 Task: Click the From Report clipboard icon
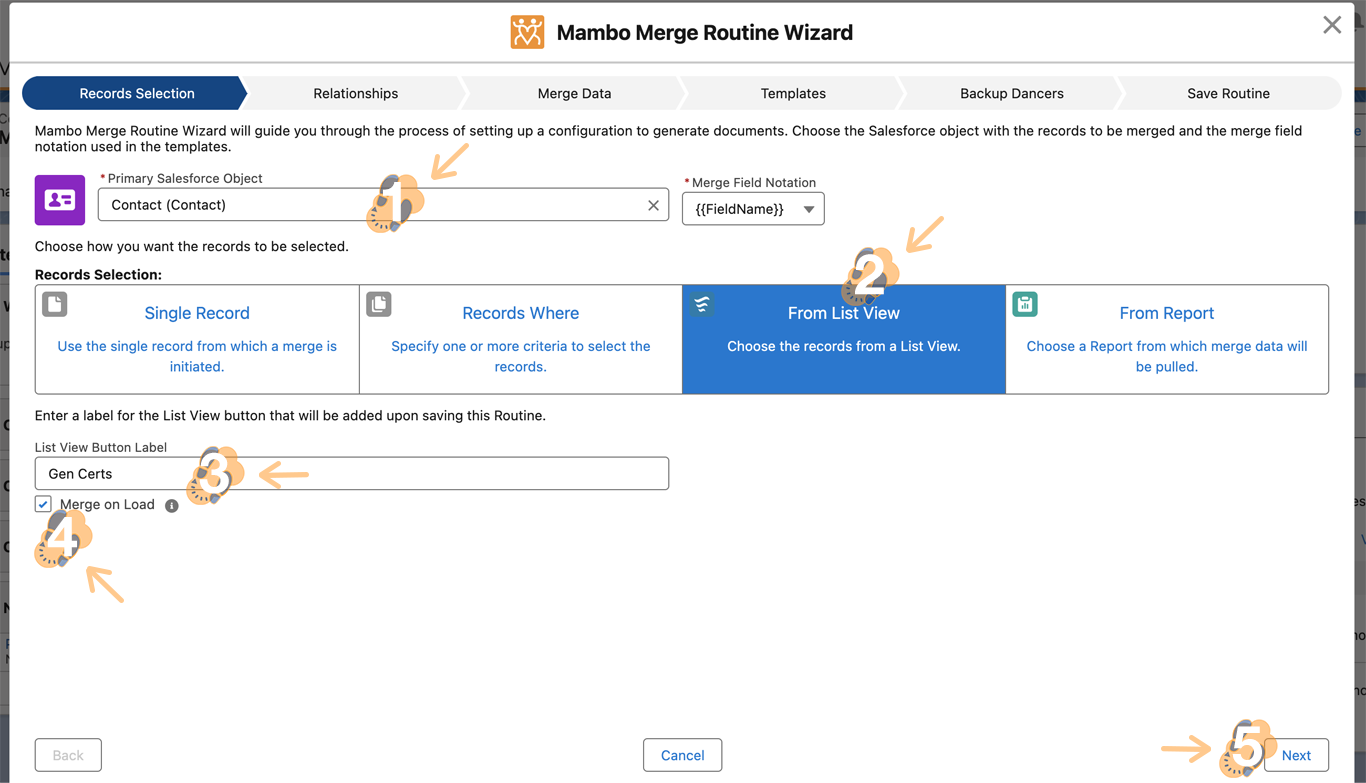(x=1025, y=304)
